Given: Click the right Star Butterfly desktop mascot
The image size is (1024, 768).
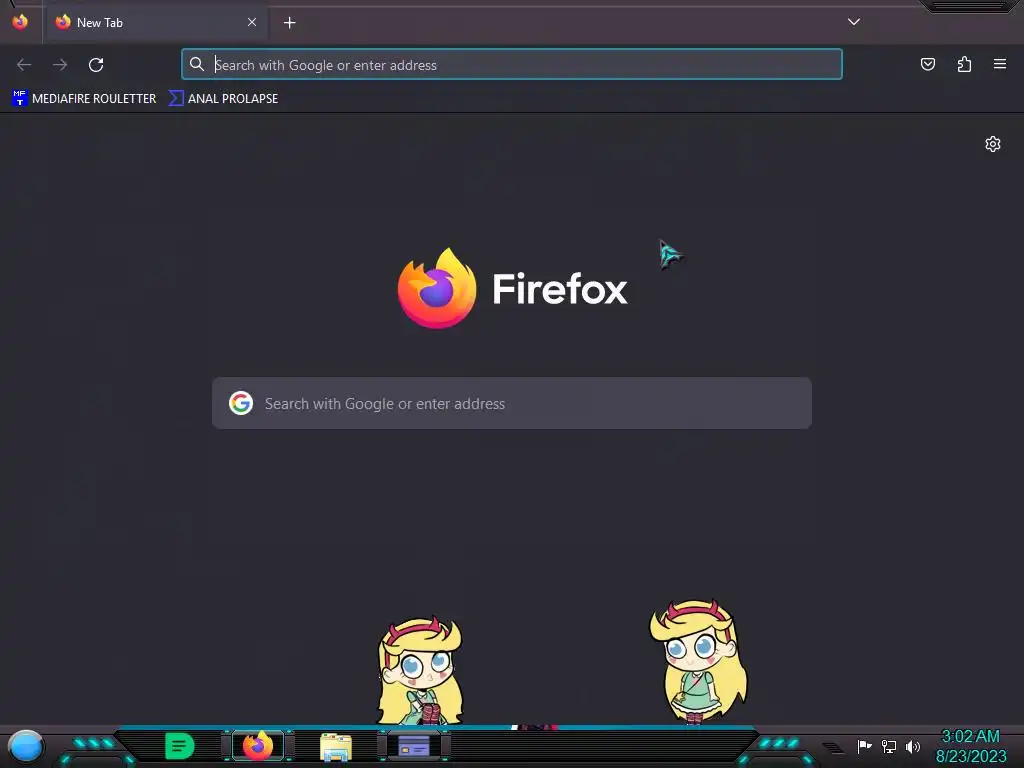Looking at the screenshot, I should point(699,662).
